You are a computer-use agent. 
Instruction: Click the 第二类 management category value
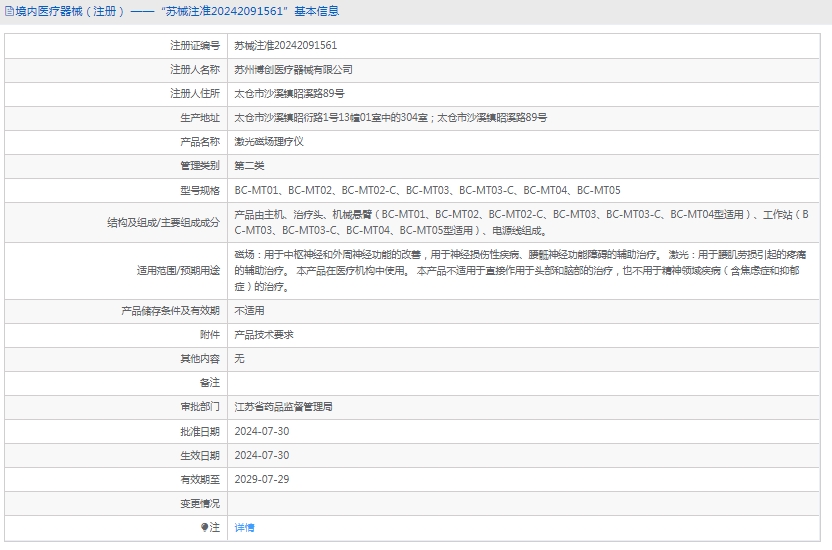[x=249, y=166]
